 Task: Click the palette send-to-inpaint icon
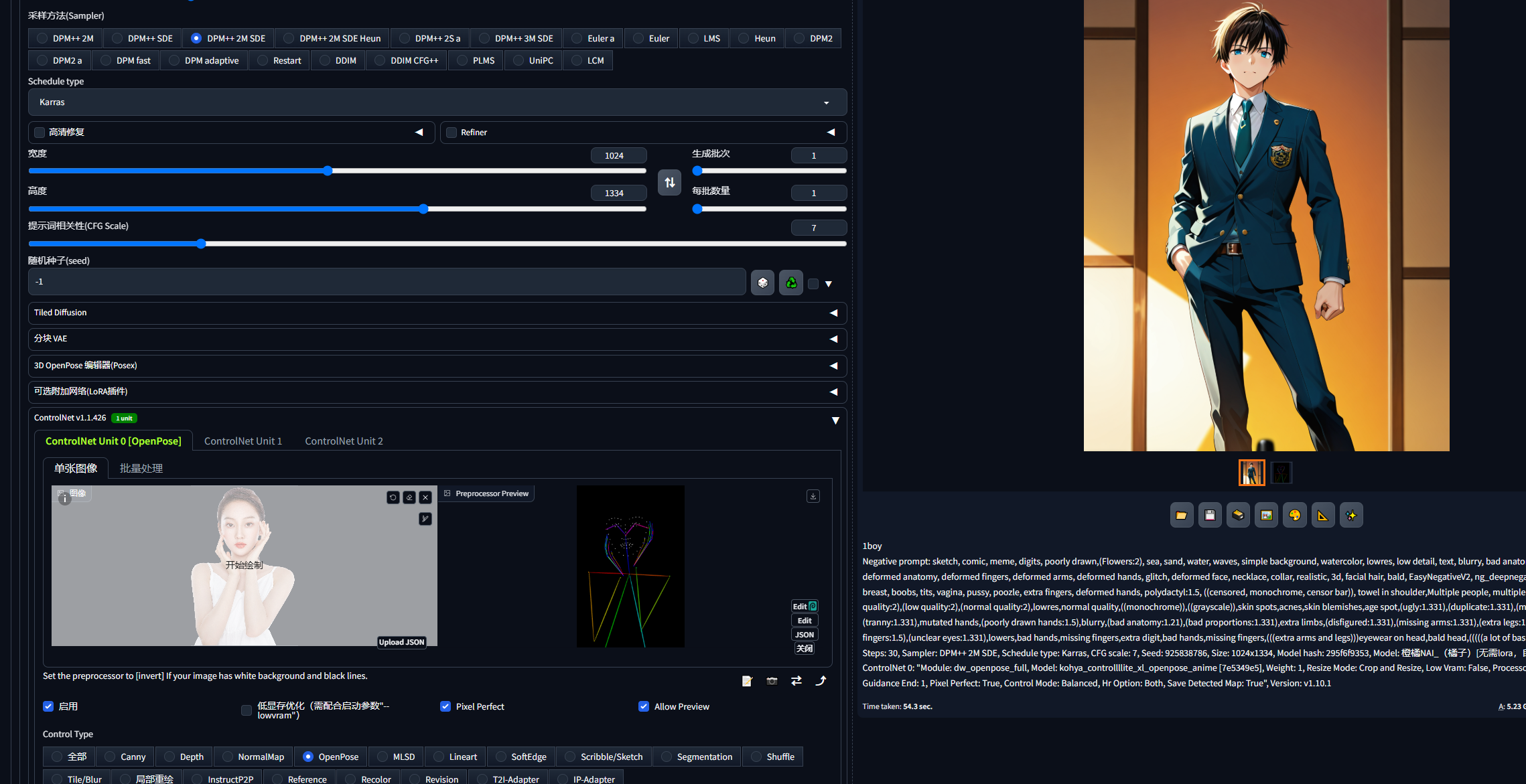1294,515
